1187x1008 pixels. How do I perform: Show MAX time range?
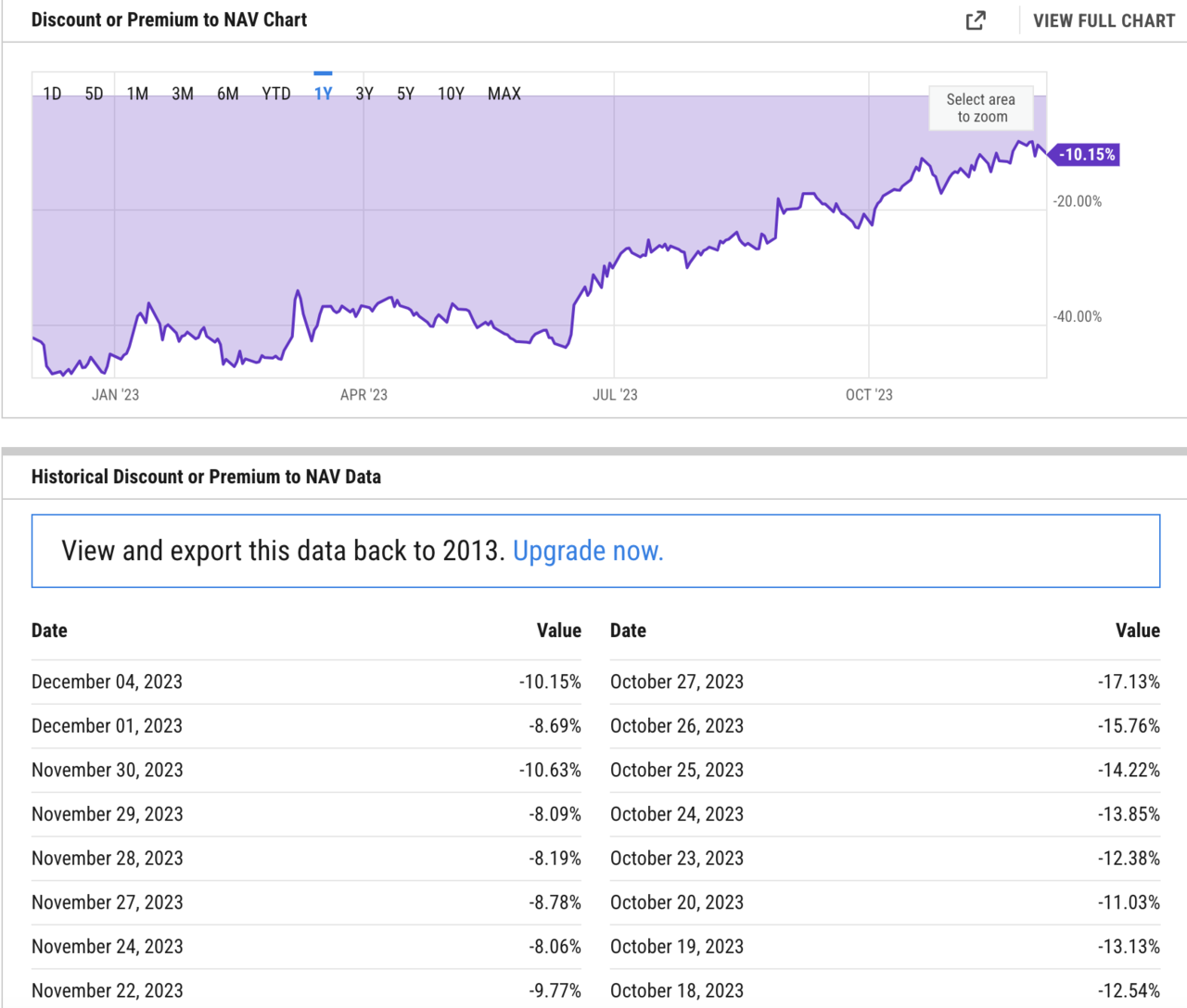pos(504,94)
